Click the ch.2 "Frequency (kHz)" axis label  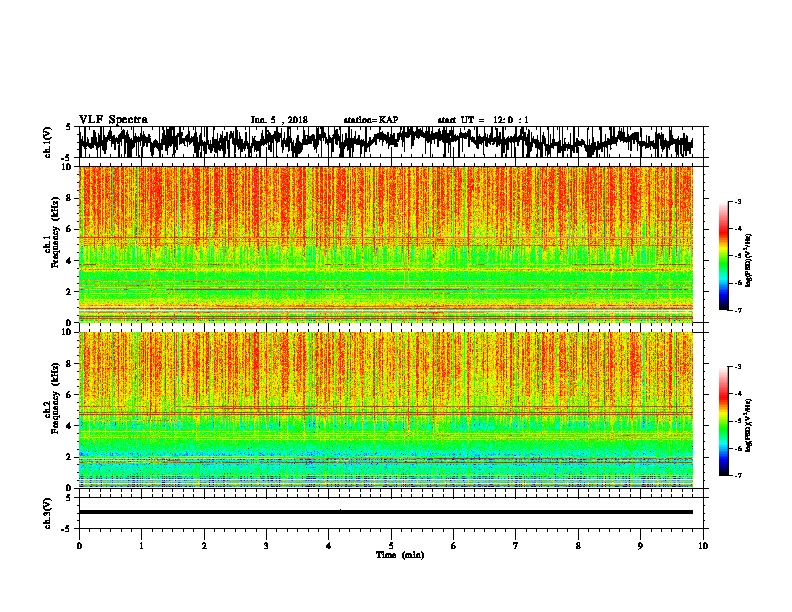55,398
